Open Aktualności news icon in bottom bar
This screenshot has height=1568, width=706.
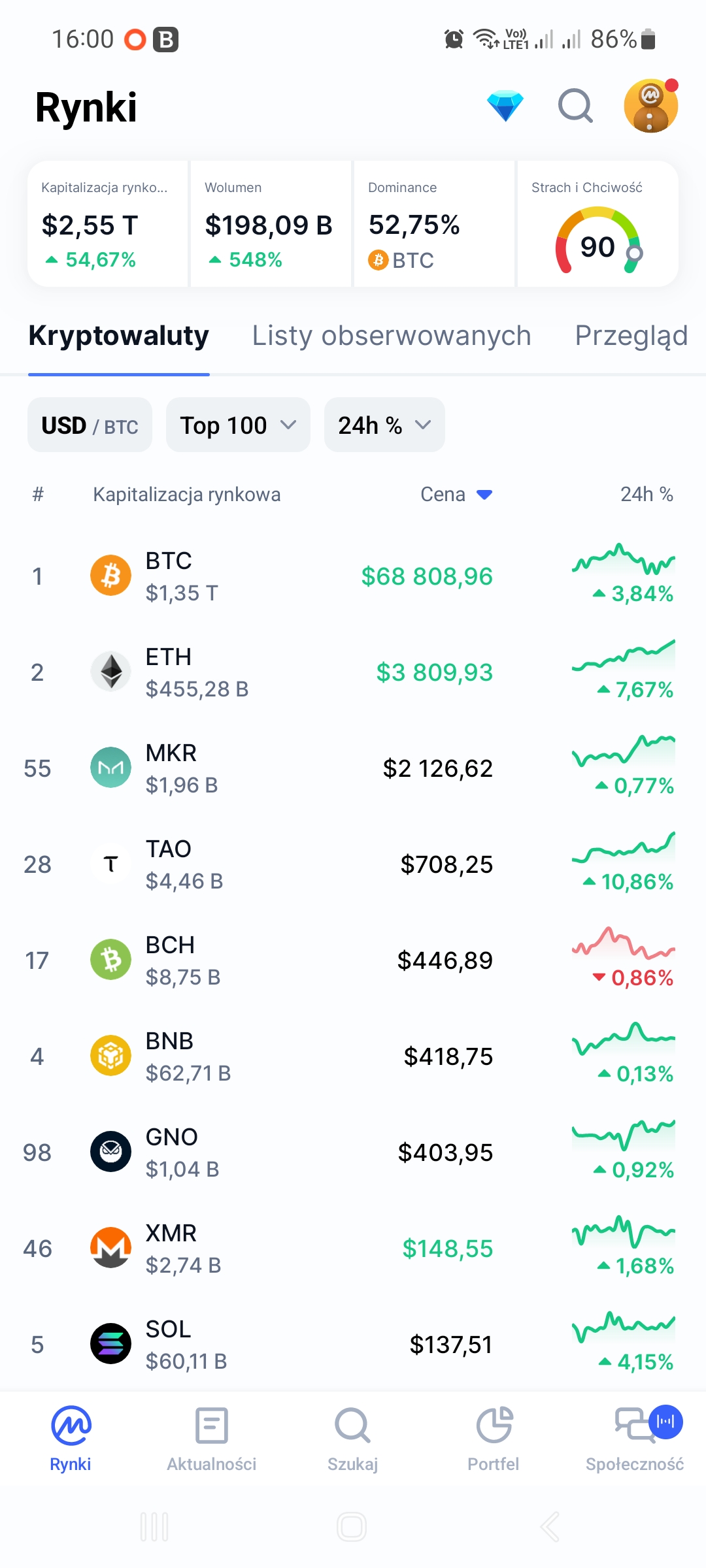[212, 1426]
